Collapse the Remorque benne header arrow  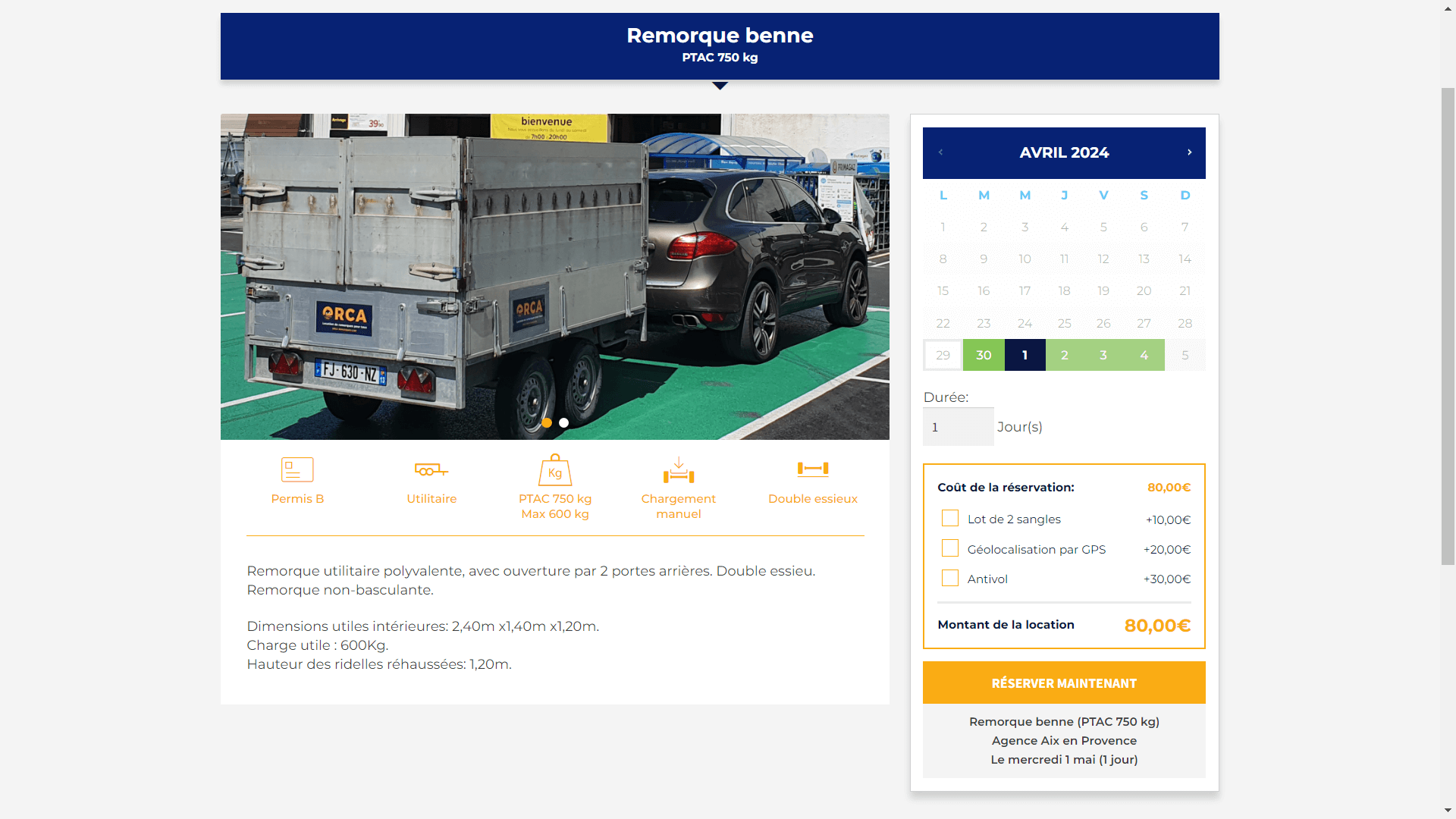720,86
